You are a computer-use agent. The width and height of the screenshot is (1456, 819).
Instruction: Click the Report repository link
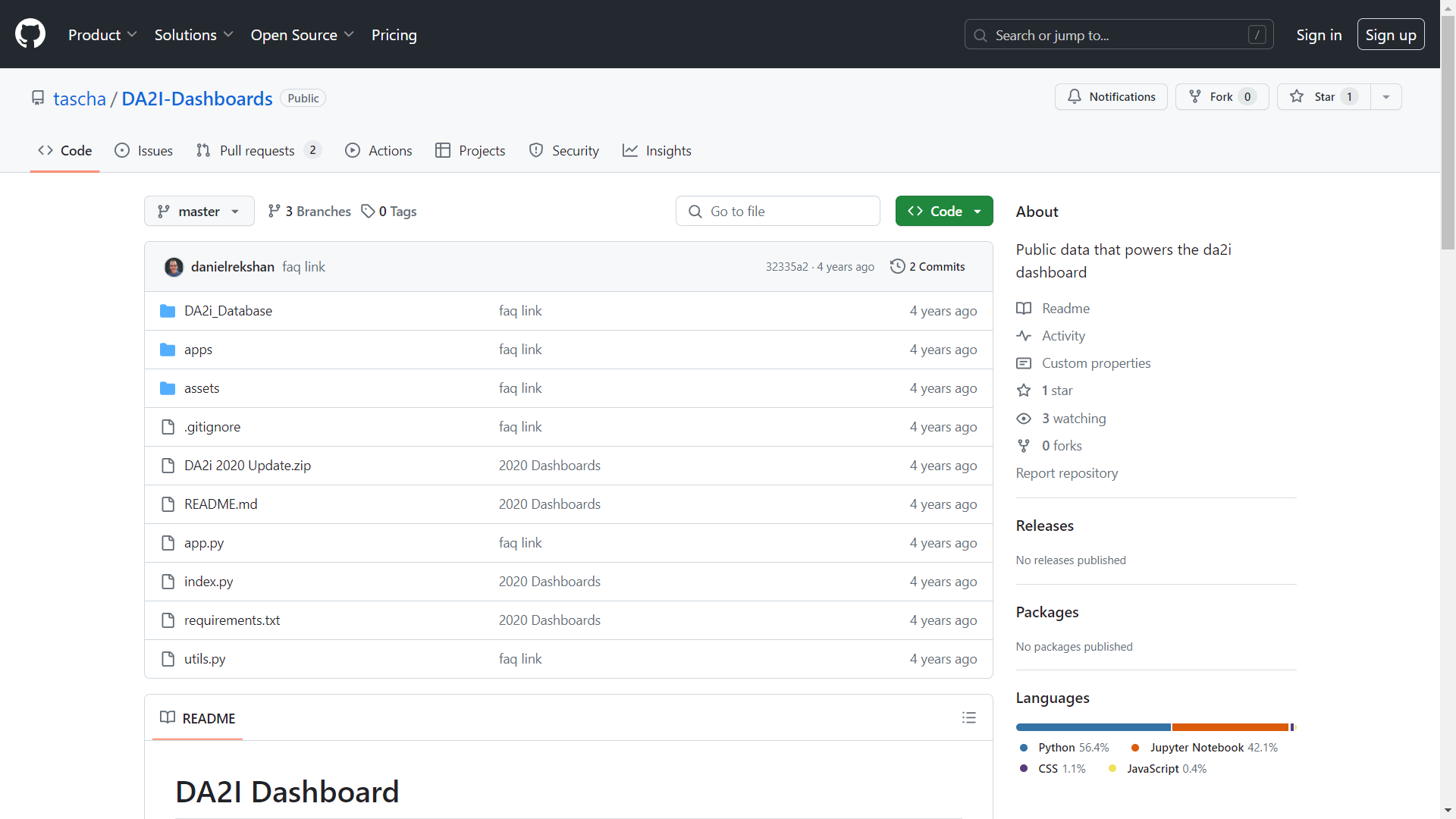tap(1066, 473)
